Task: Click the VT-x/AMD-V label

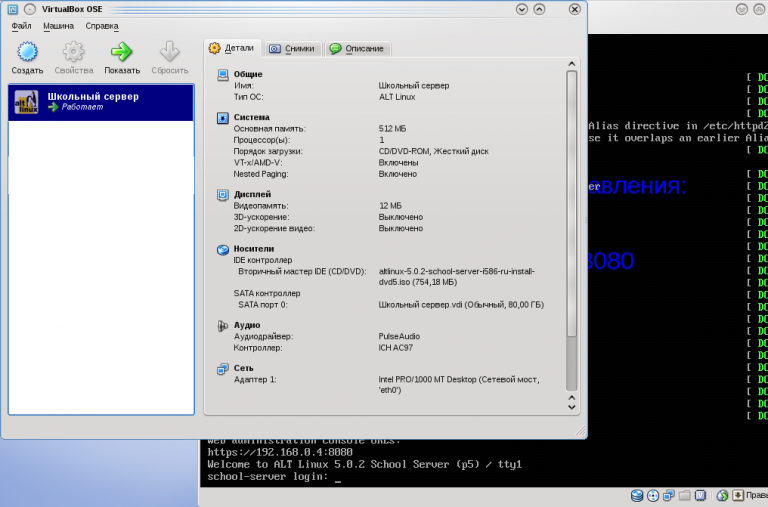Action: tap(258, 163)
